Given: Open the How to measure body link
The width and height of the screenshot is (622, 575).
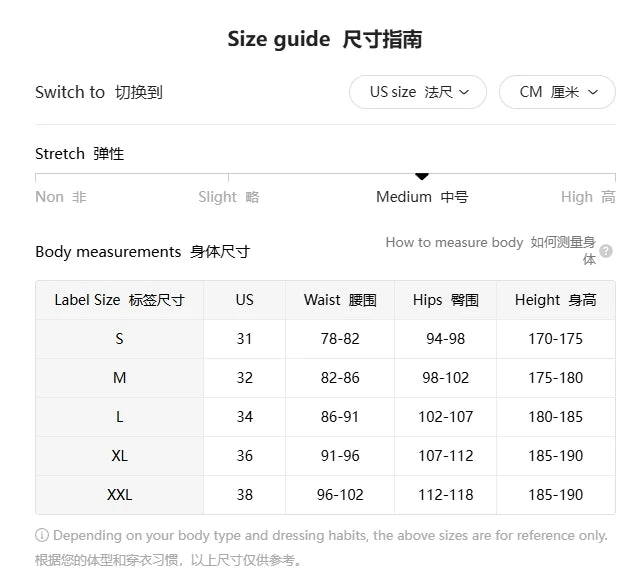Looking at the screenshot, I should [491, 250].
